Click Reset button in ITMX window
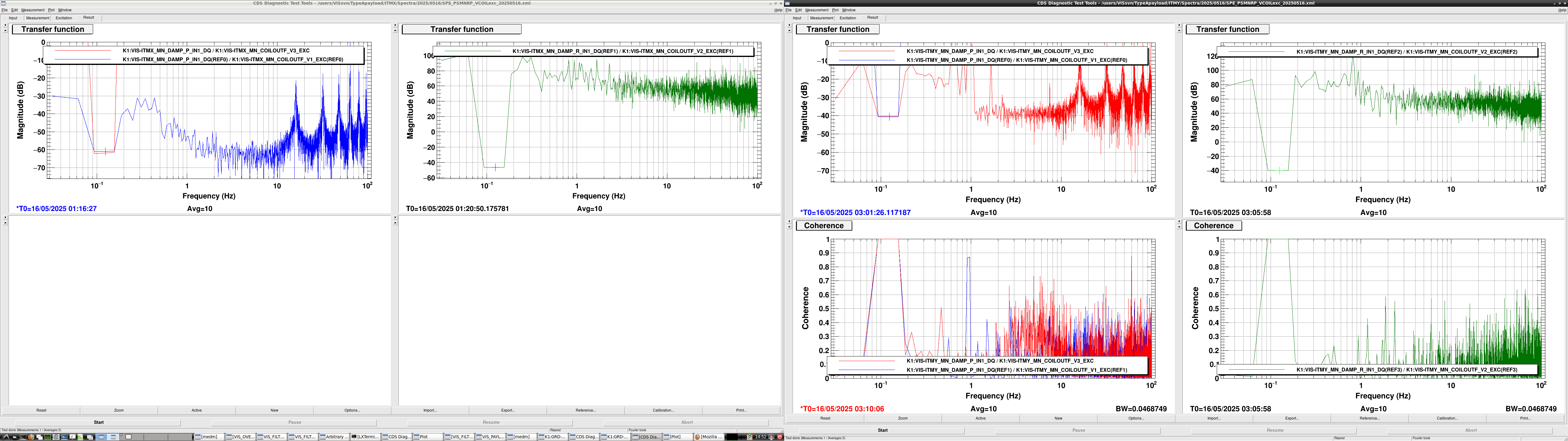 coord(41,410)
